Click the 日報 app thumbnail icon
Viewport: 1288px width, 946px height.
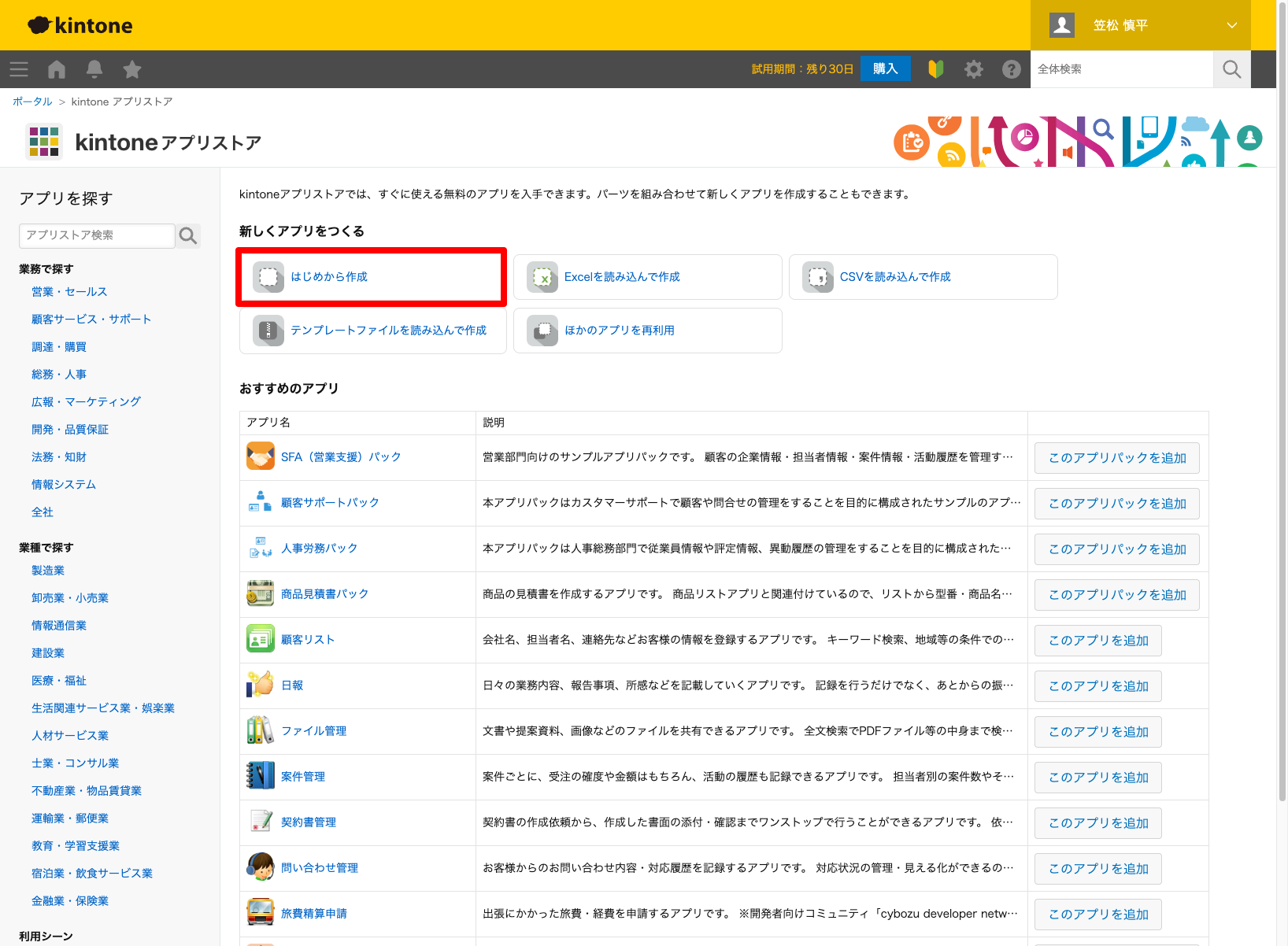[261, 685]
